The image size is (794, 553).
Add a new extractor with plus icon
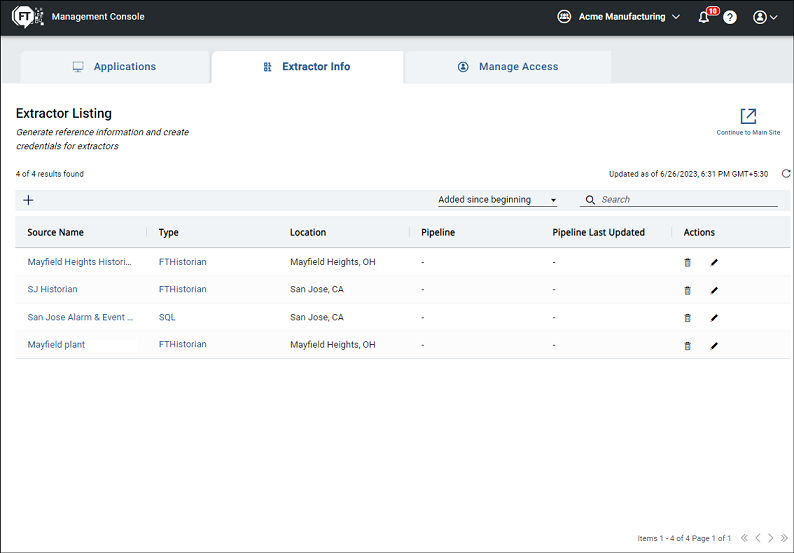(x=28, y=200)
